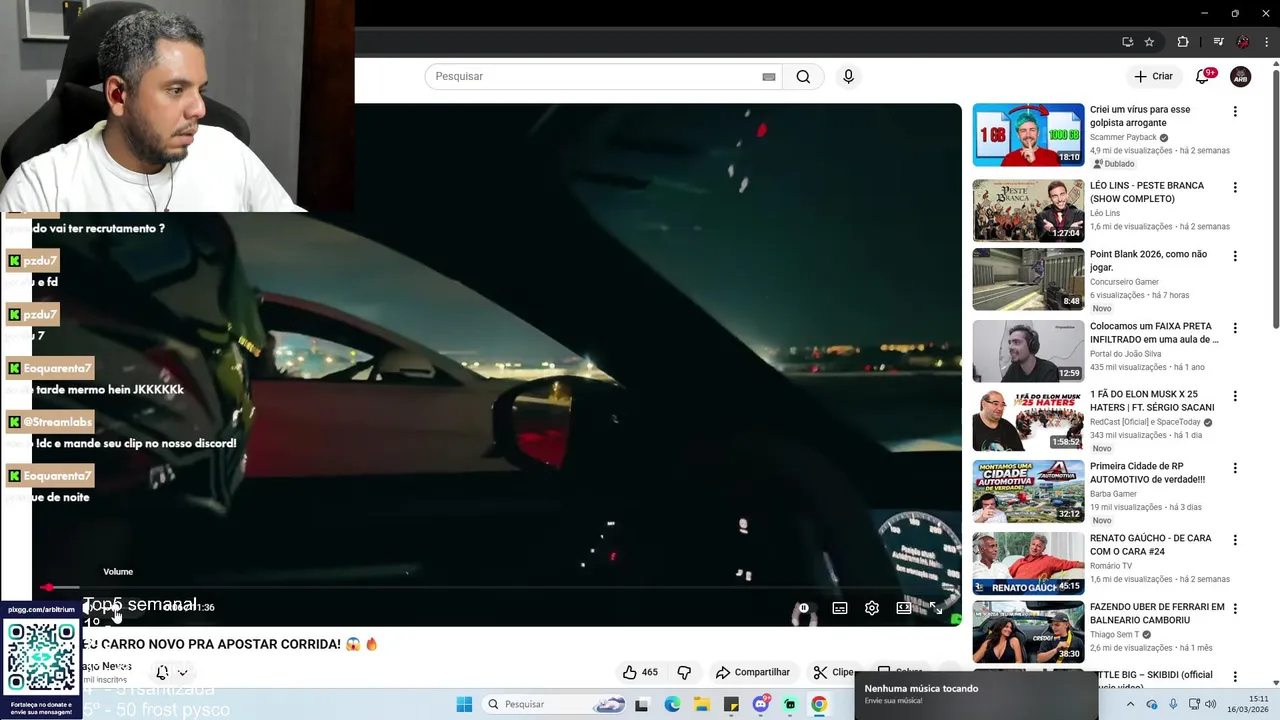
Task: Open the video player settings gear
Action: pos(872,608)
